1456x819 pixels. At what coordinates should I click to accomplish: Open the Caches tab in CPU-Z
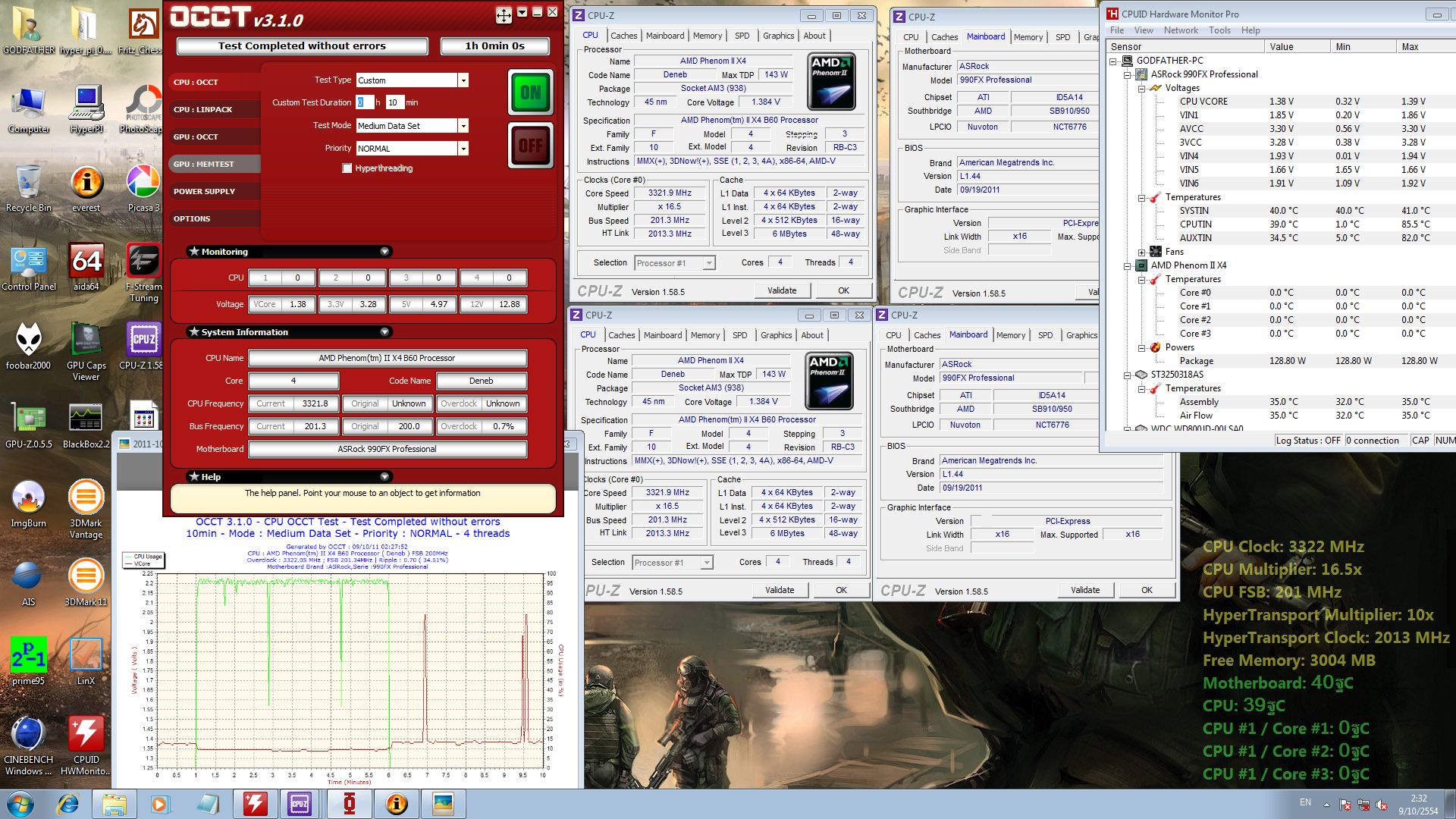pos(623,36)
